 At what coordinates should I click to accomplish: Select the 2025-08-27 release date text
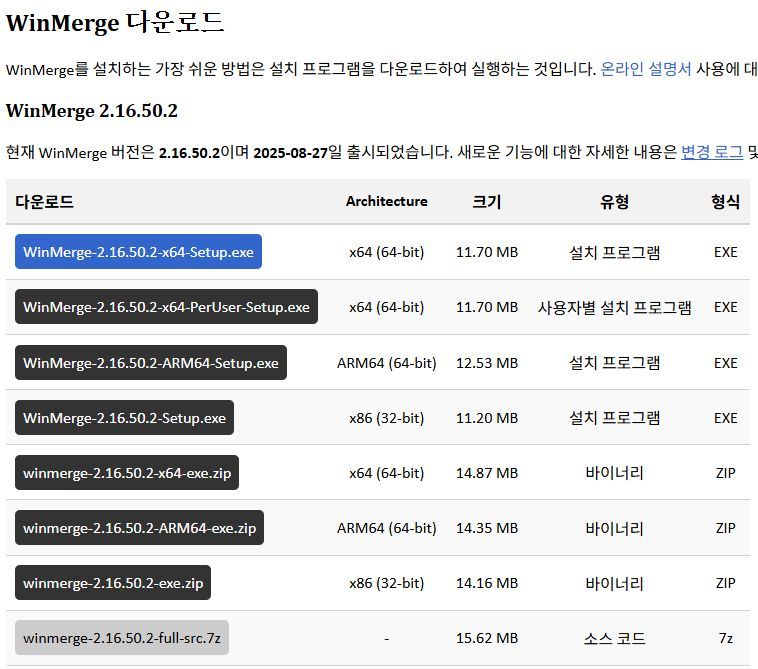(291, 153)
